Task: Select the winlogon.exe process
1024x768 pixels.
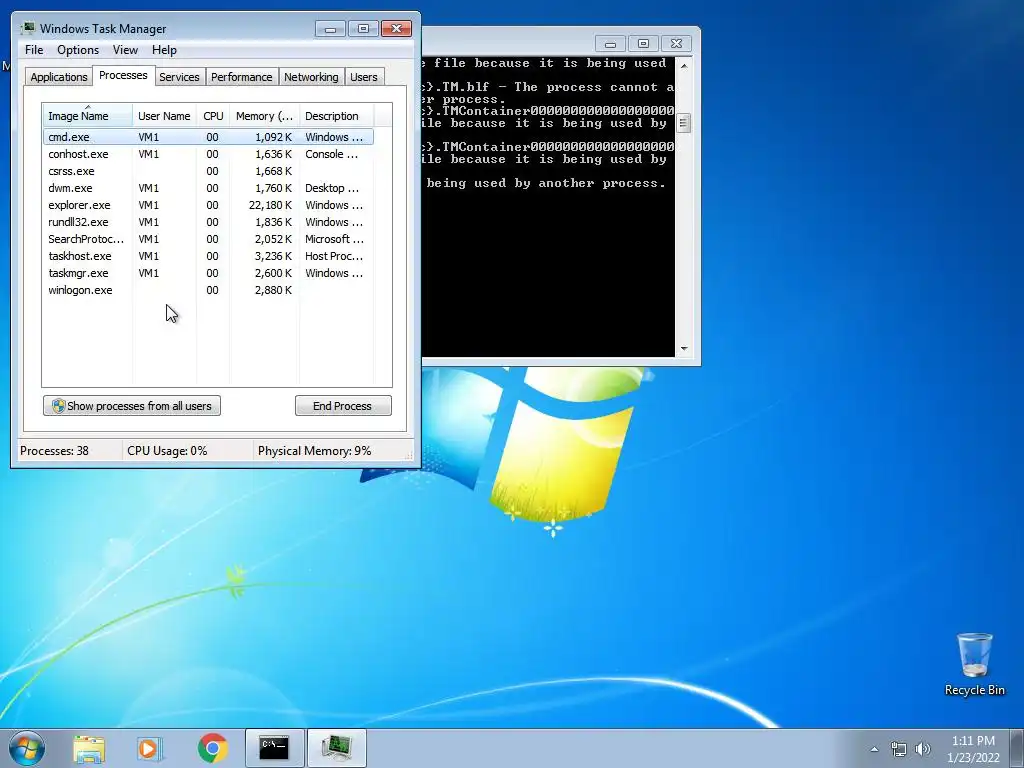Action: [208, 290]
